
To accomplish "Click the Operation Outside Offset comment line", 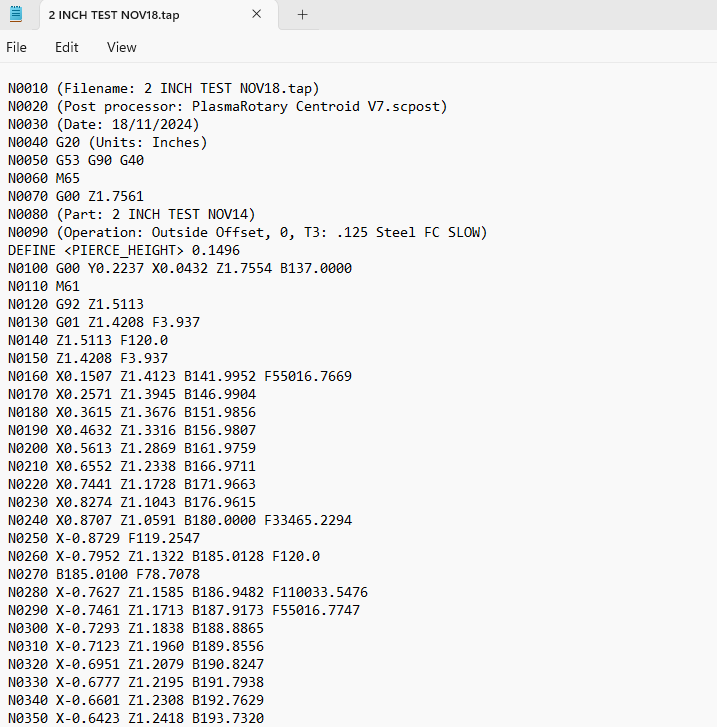I will coord(248,232).
